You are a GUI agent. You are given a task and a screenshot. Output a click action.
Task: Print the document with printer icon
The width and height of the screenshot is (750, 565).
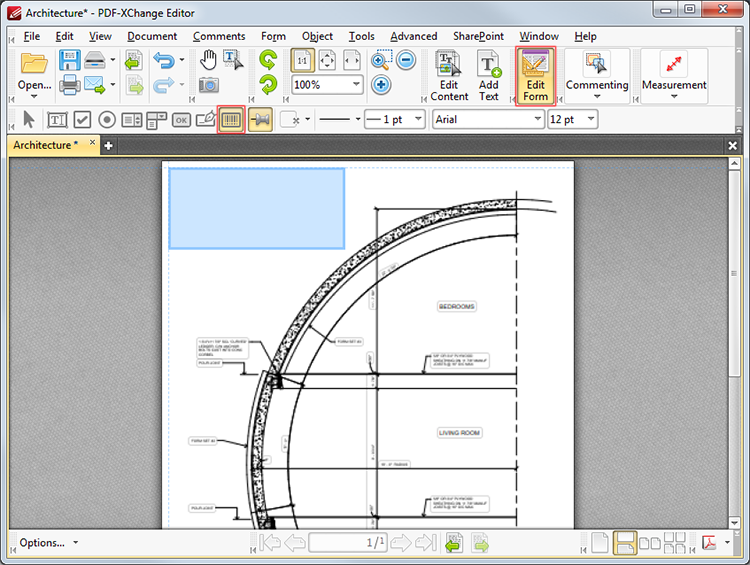[70, 85]
